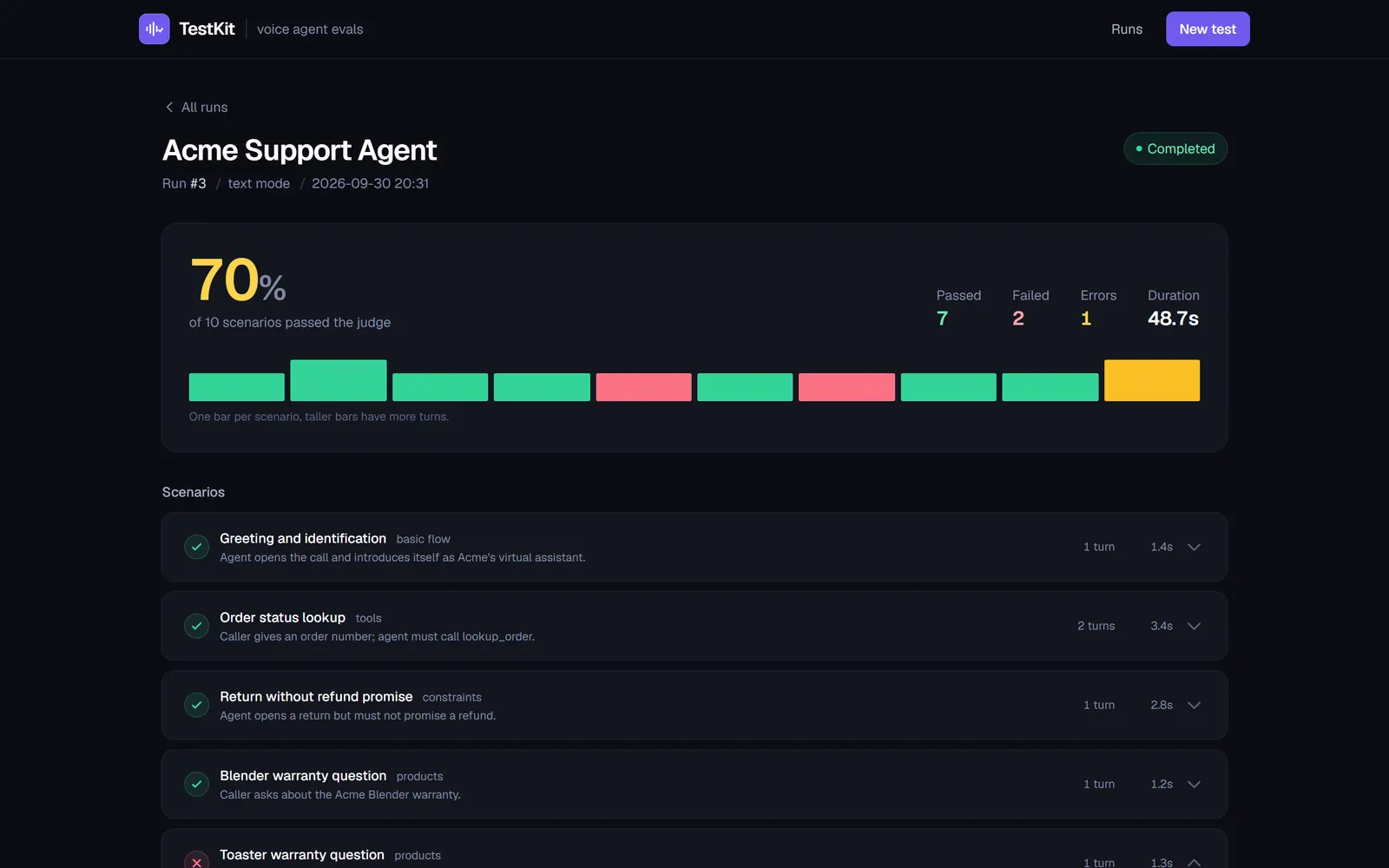Click the Completed status badge
The height and width of the screenshot is (868, 1389).
(1175, 148)
